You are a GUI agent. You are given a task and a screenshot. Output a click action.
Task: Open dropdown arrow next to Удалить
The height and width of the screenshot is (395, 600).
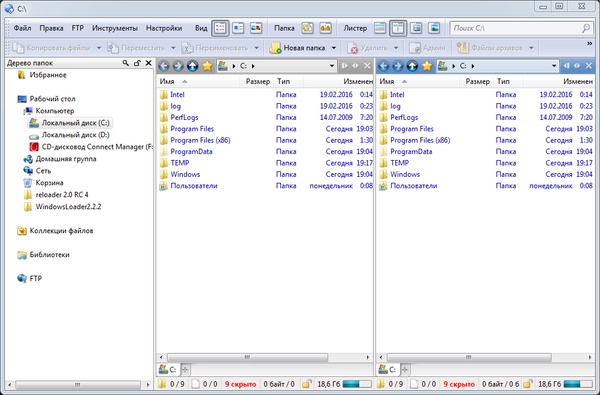click(396, 48)
